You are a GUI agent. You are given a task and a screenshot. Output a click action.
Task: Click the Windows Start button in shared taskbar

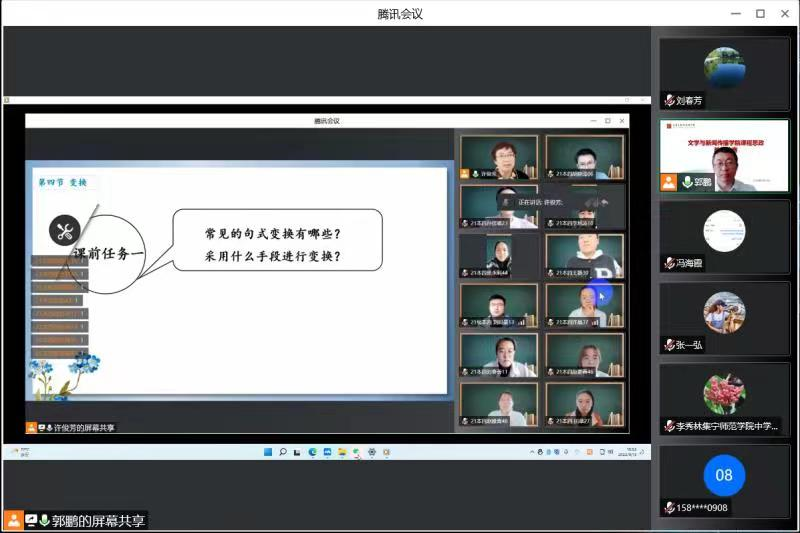point(268,452)
